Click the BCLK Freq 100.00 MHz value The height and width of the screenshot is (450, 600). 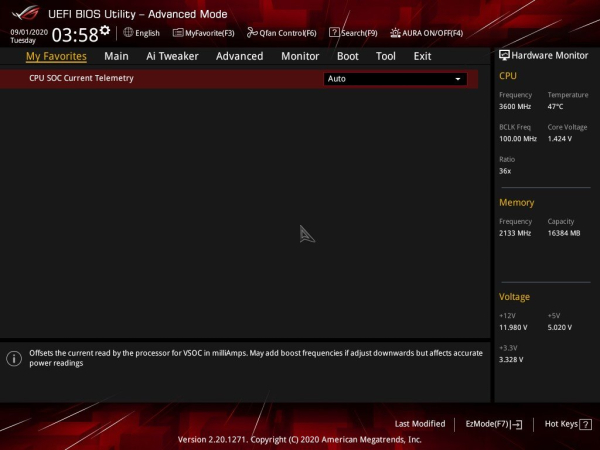tap(518, 139)
